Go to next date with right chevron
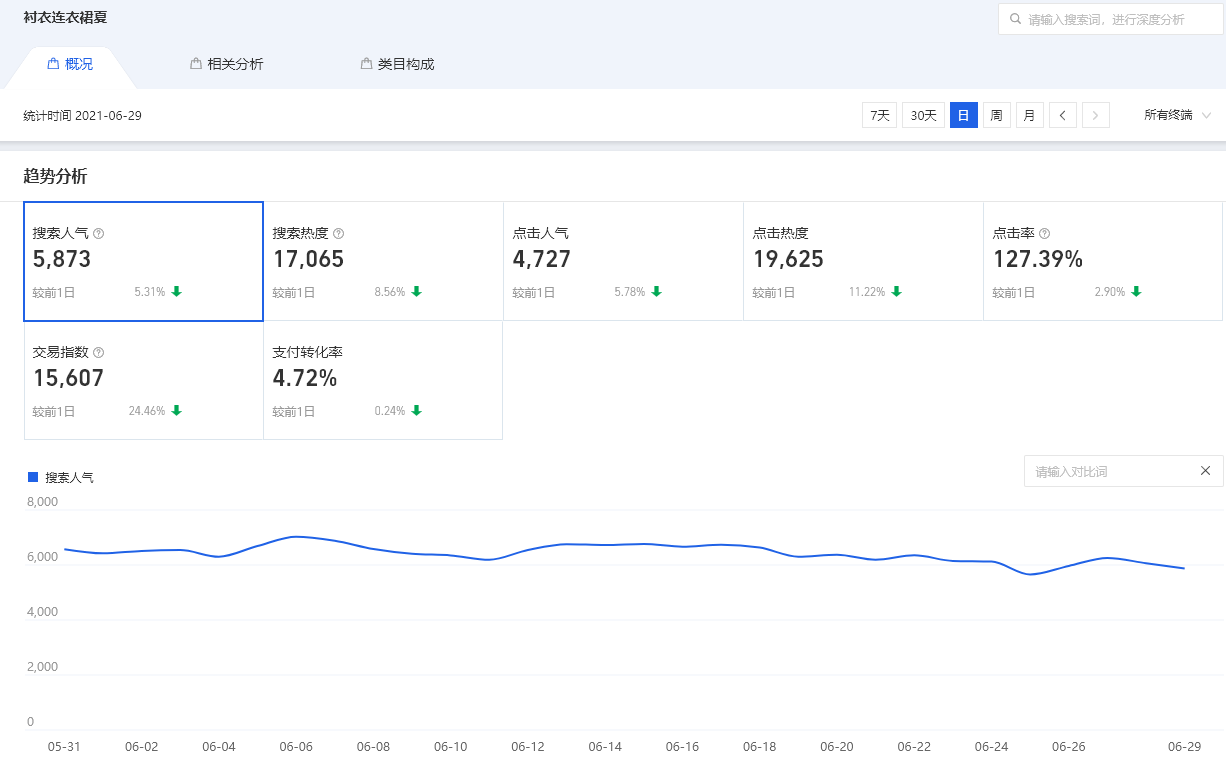Screen dimensions: 1226x760 pyautogui.click(x=1096, y=115)
